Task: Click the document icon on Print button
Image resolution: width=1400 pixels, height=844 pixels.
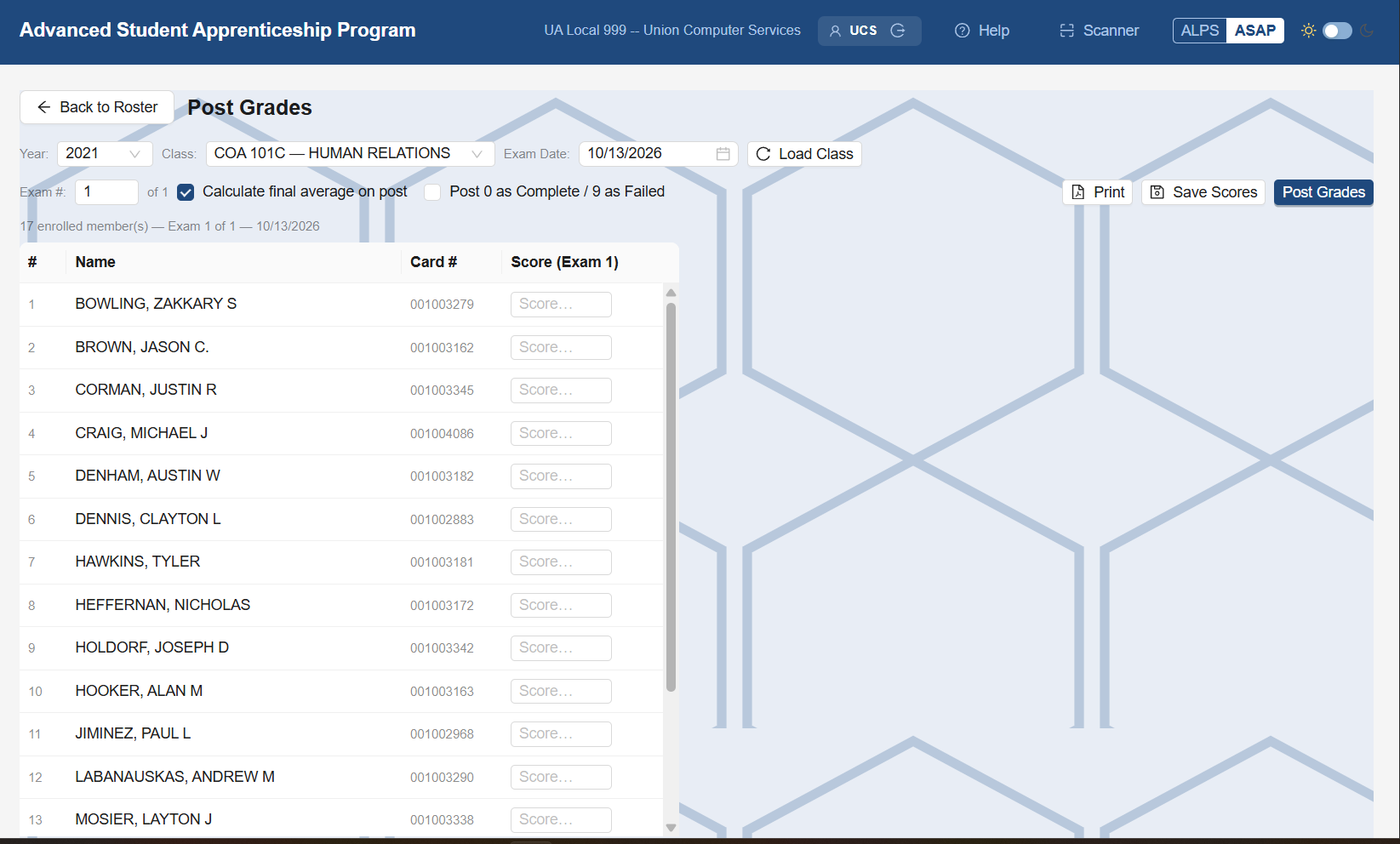Action: [1077, 192]
